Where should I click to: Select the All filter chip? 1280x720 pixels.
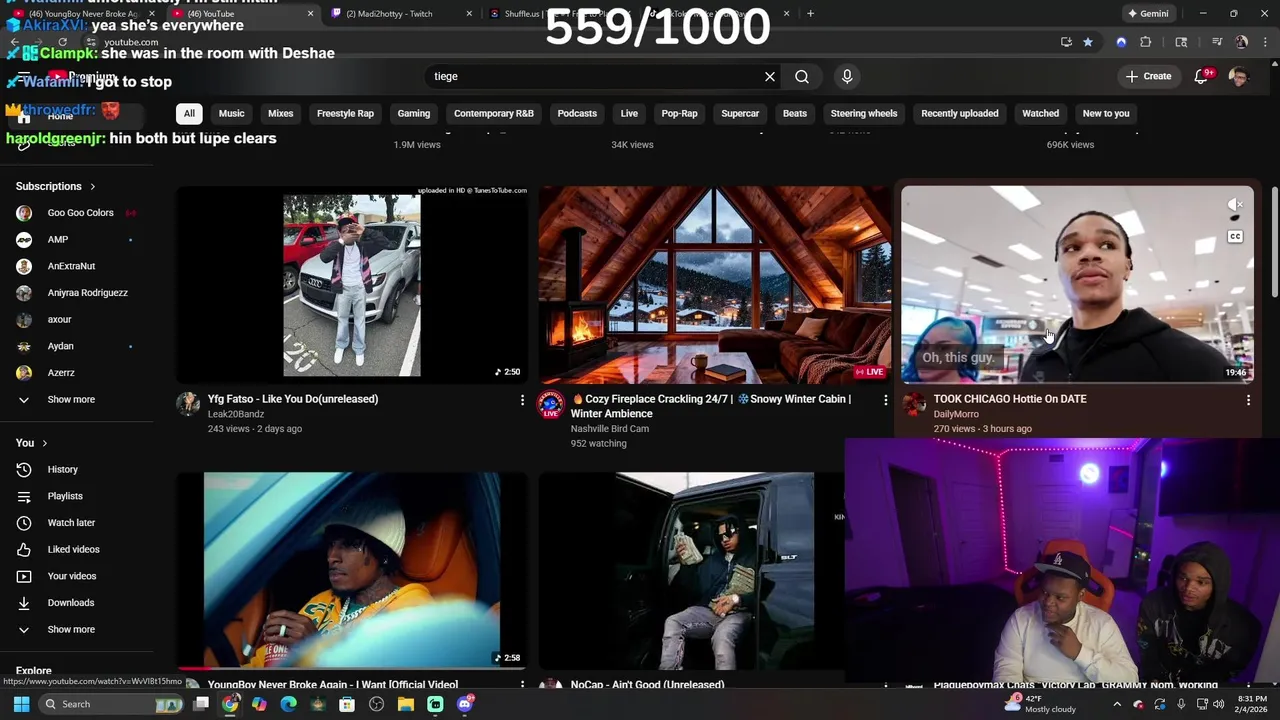[x=189, y=113]
